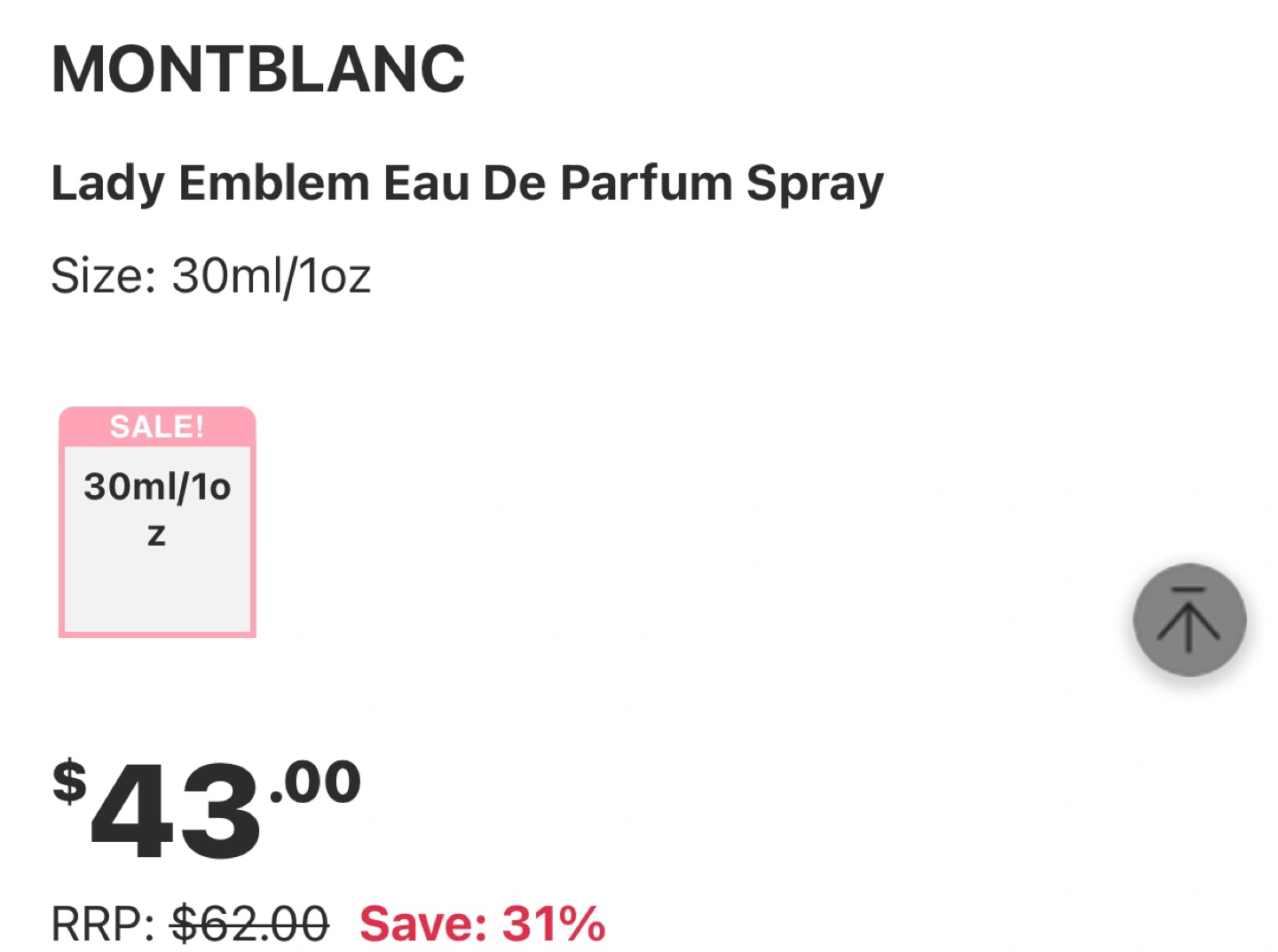Click the Size: 30ml/1oz label
Screen dimensions: 1278x952
click(x=211, y=276)
